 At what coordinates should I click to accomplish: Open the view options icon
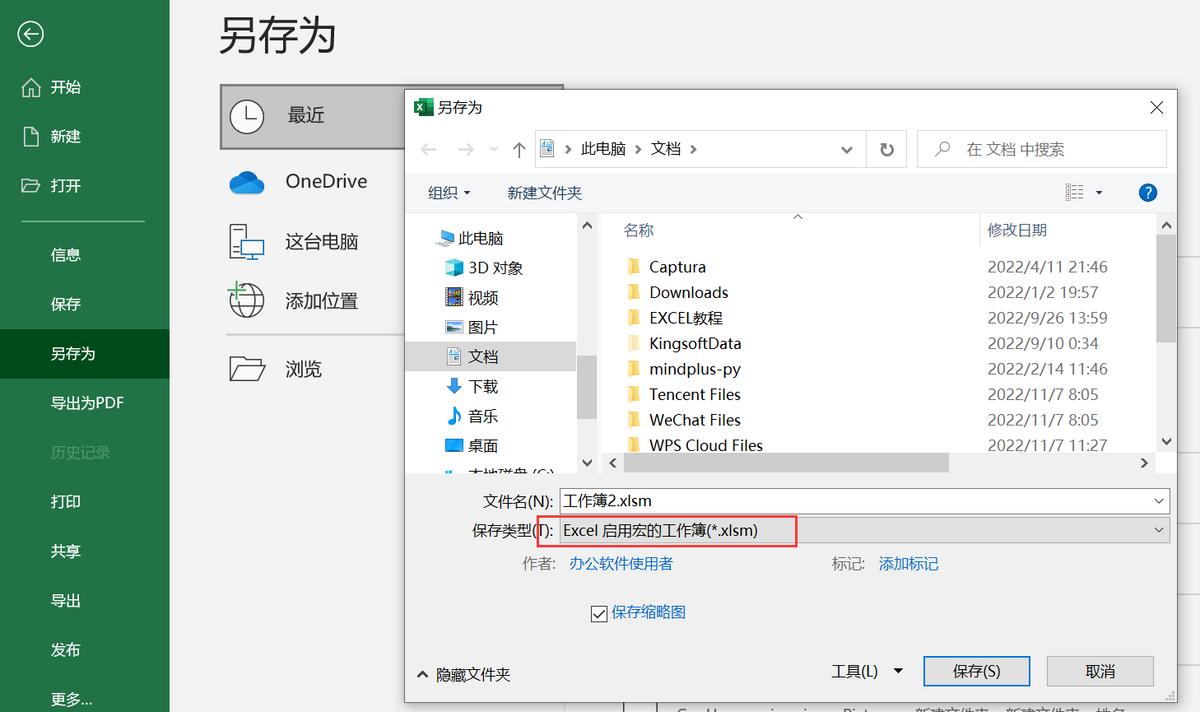point(1075,193)
